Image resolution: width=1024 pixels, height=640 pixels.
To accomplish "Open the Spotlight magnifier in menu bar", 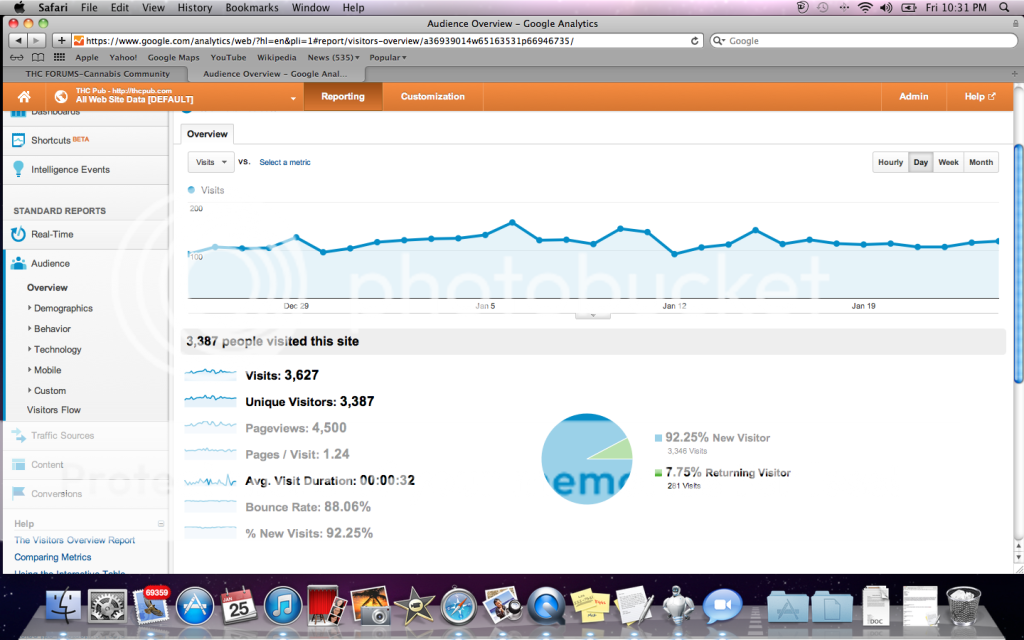I will click(1004, 8).
